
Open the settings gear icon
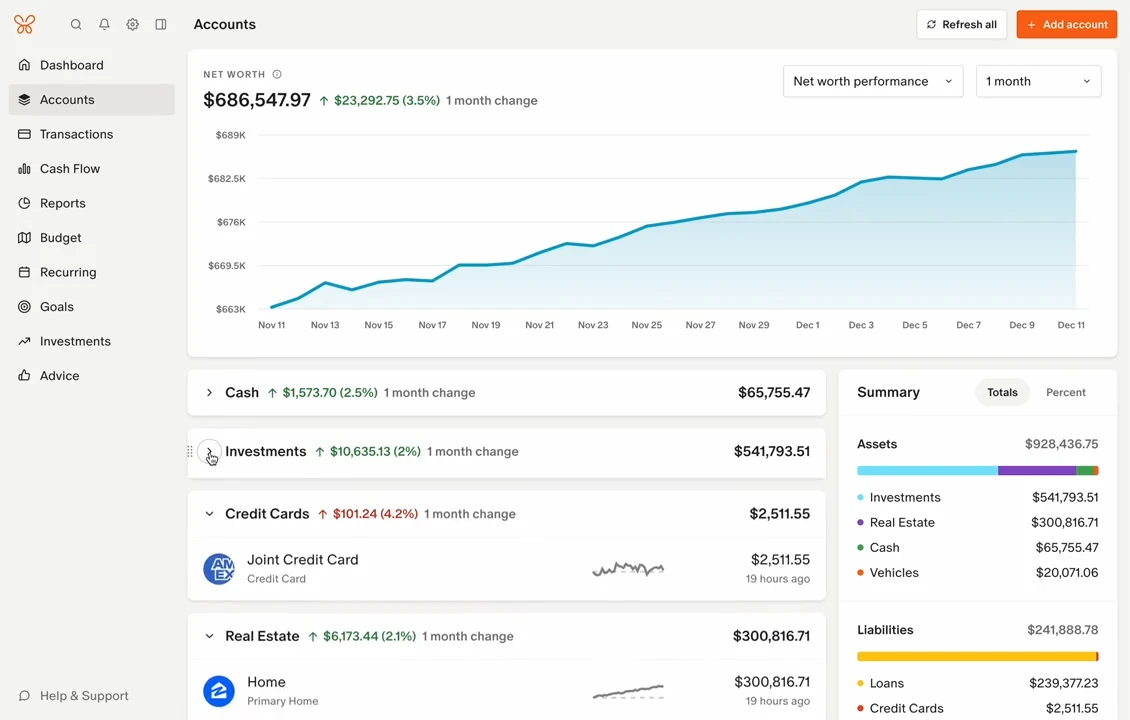(133, 25)
